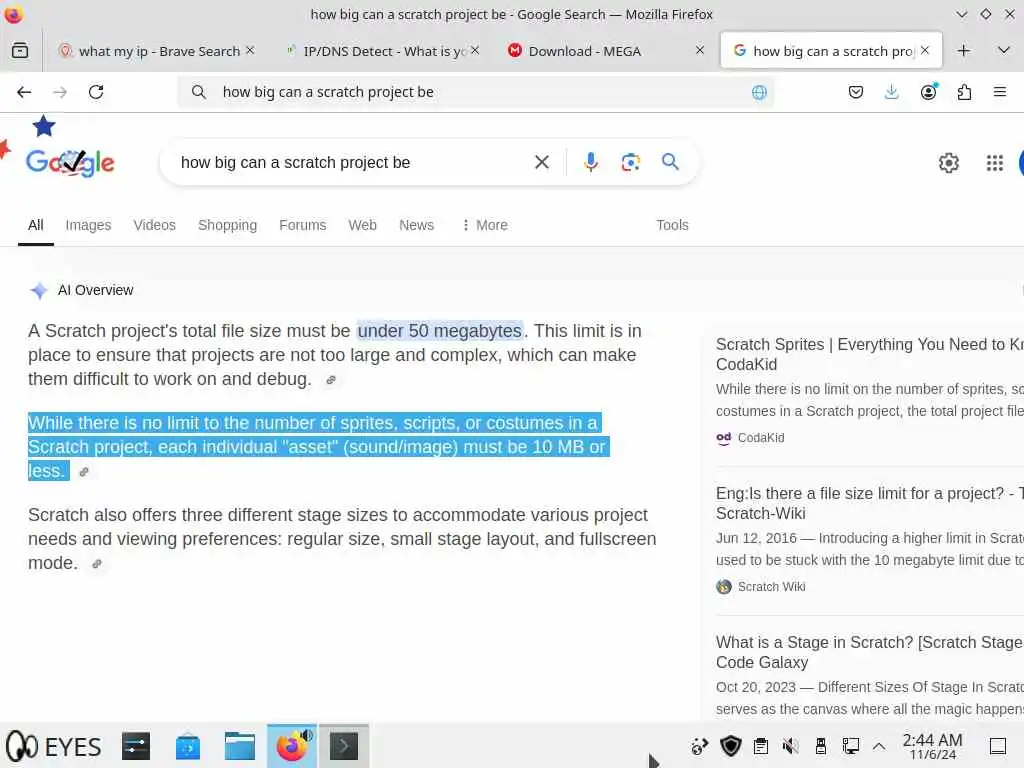Open the search Tools options
This screenshot has height=768, width=1024.
point(672,225)
